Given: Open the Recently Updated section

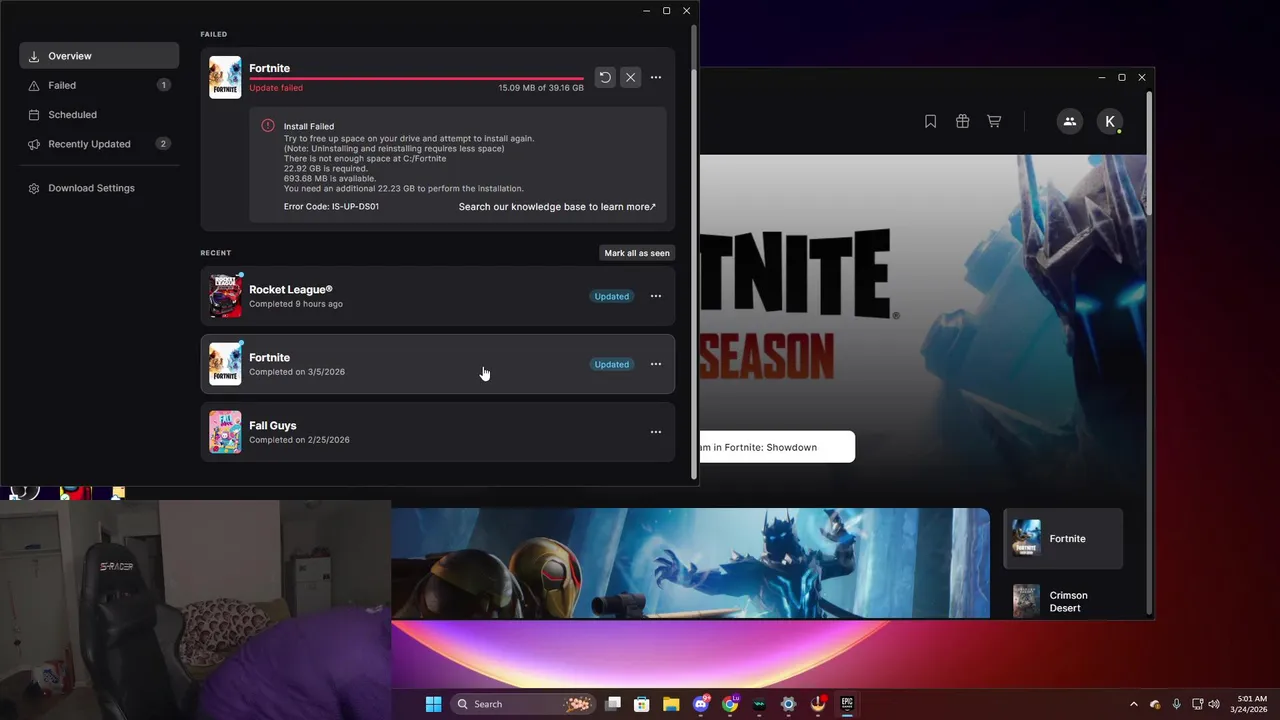Looking at the screenshot, I should pyautogui.click(x=99, y=144).
